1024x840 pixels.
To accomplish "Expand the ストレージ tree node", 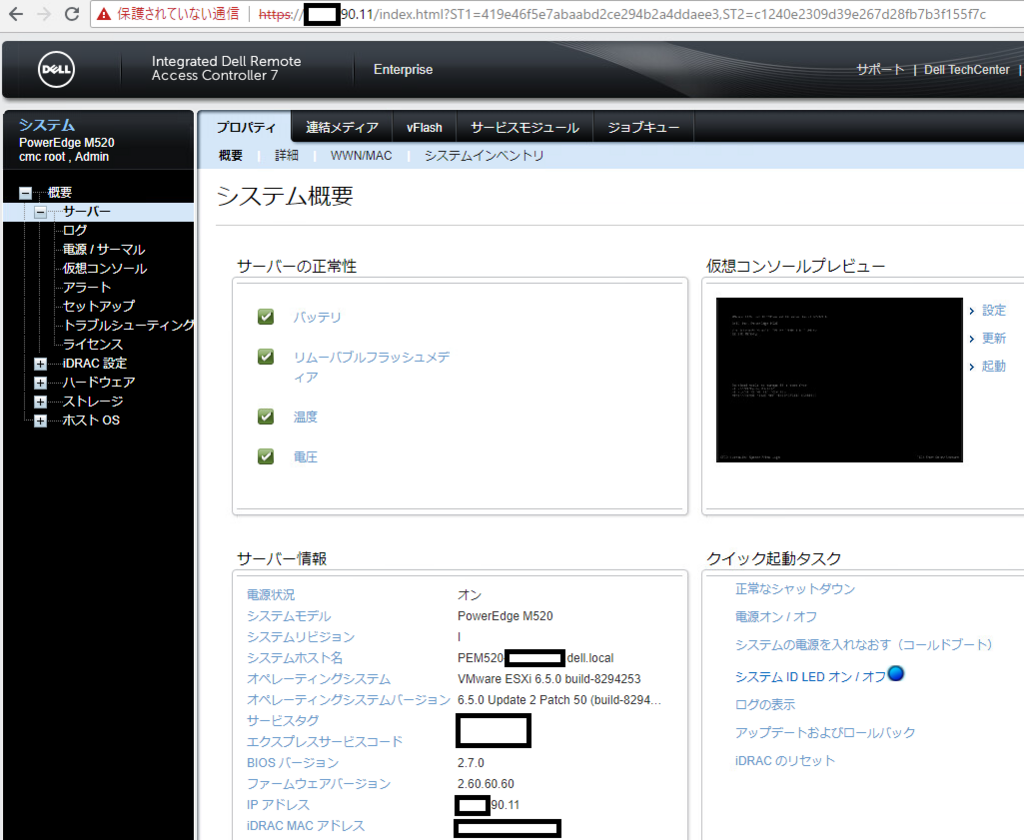I will 40,402.
